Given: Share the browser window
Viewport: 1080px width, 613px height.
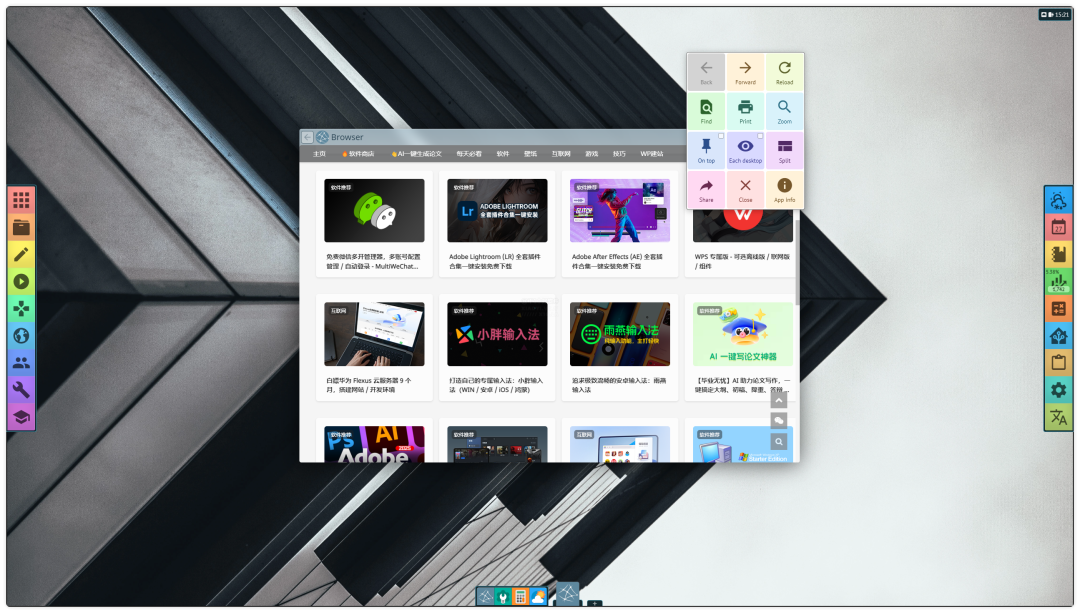Looking at the screenshot, I should coord(706,190).
